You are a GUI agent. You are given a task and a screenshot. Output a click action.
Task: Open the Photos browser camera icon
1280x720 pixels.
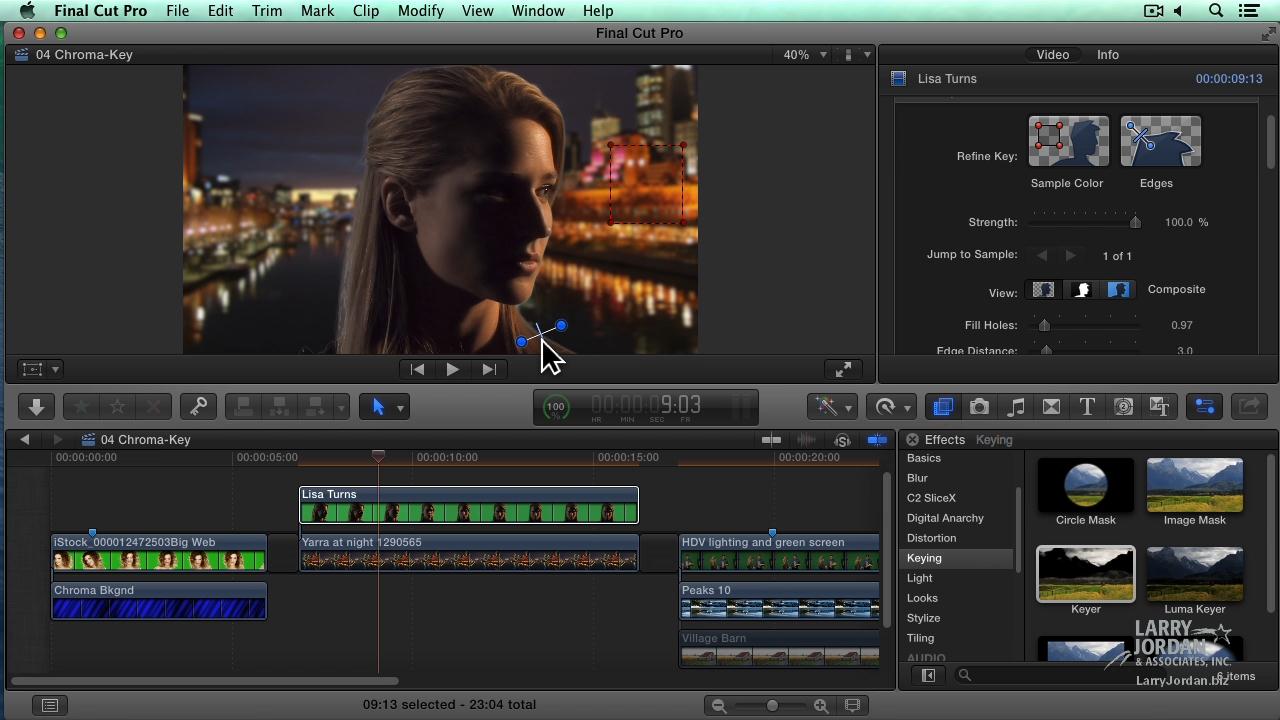pos(979,407)
